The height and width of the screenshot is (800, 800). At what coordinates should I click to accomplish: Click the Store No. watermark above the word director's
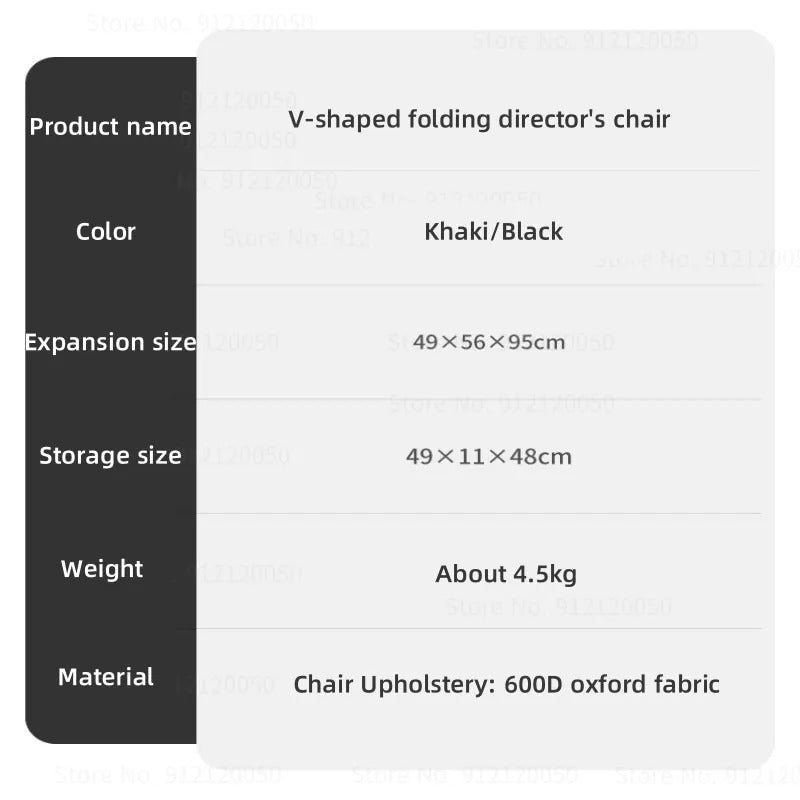(x=585, y=41)
